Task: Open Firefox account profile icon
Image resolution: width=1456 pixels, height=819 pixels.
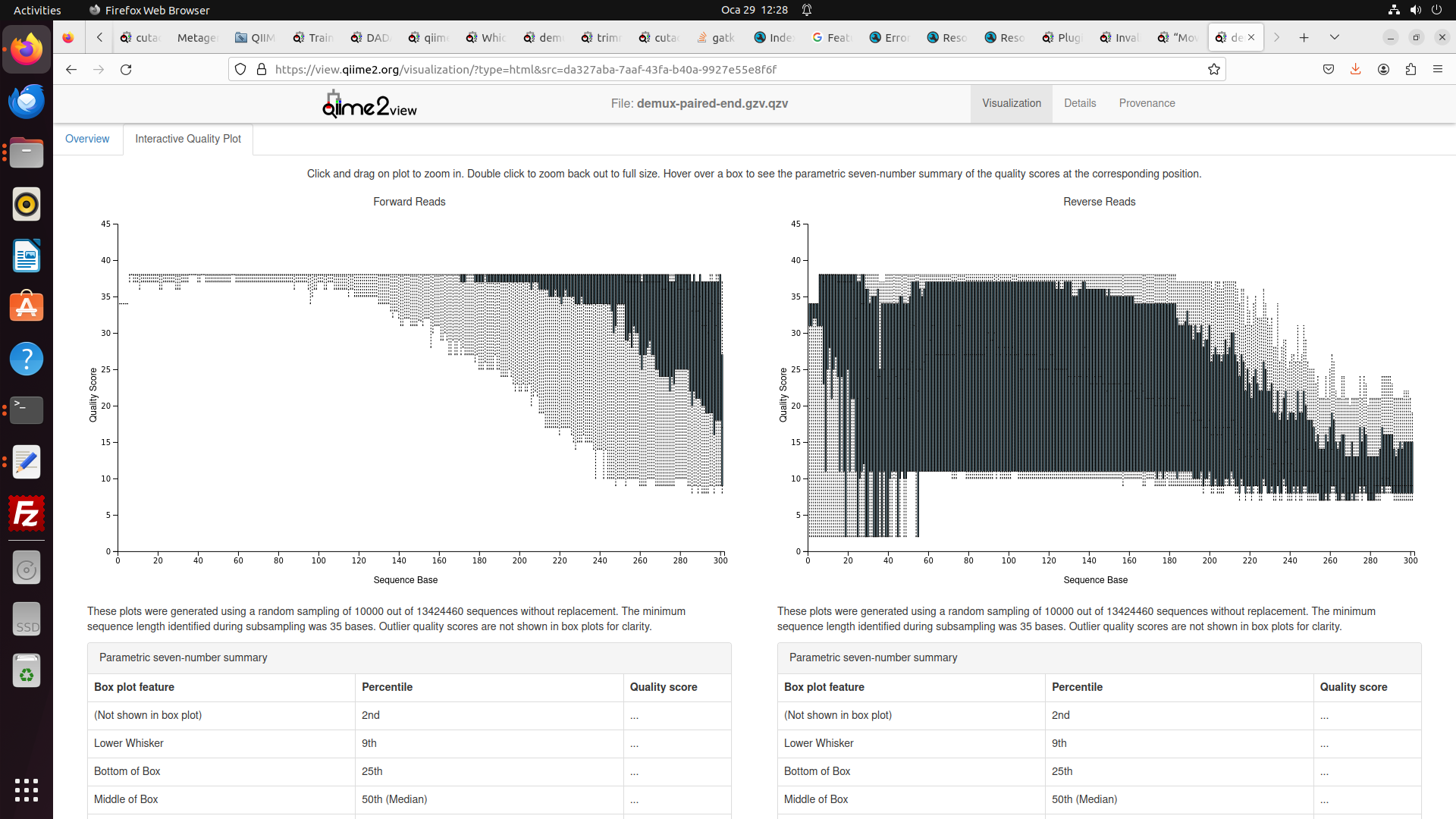Action: (x=1383, y=69)
